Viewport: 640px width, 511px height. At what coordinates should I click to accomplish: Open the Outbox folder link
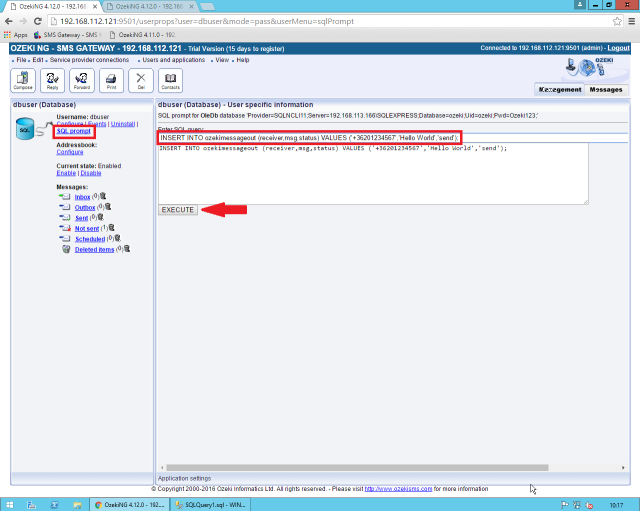pyautogui.click(x=85, y=208)
